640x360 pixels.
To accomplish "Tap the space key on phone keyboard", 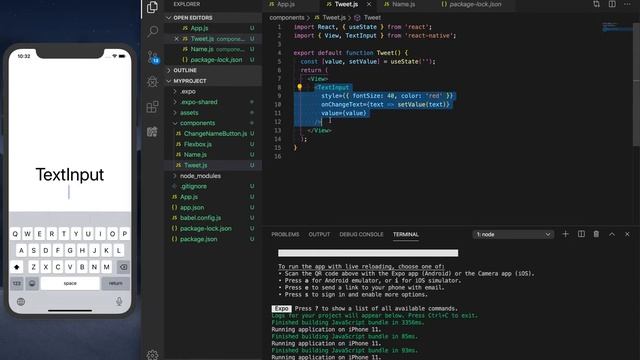I will [70, 283].
